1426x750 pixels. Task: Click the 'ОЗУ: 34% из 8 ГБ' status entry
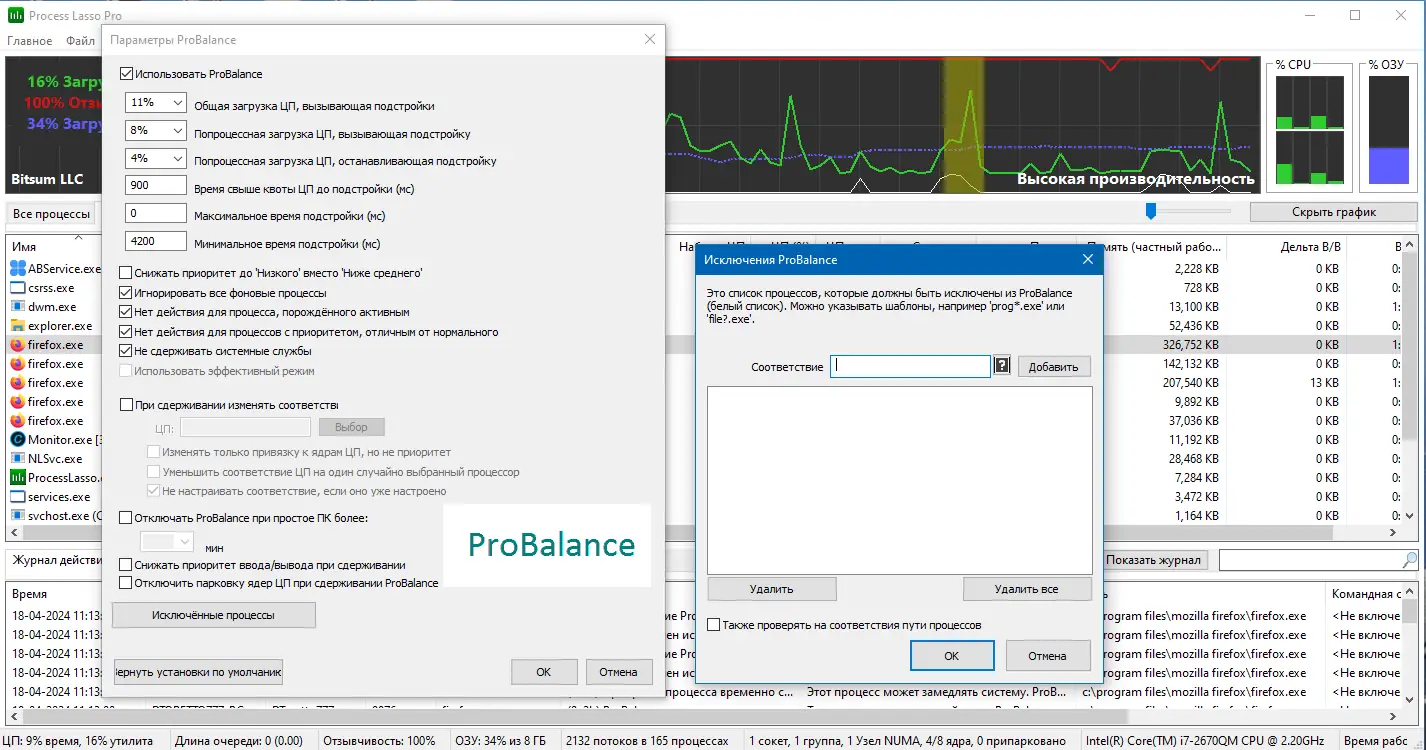[501, 741]
